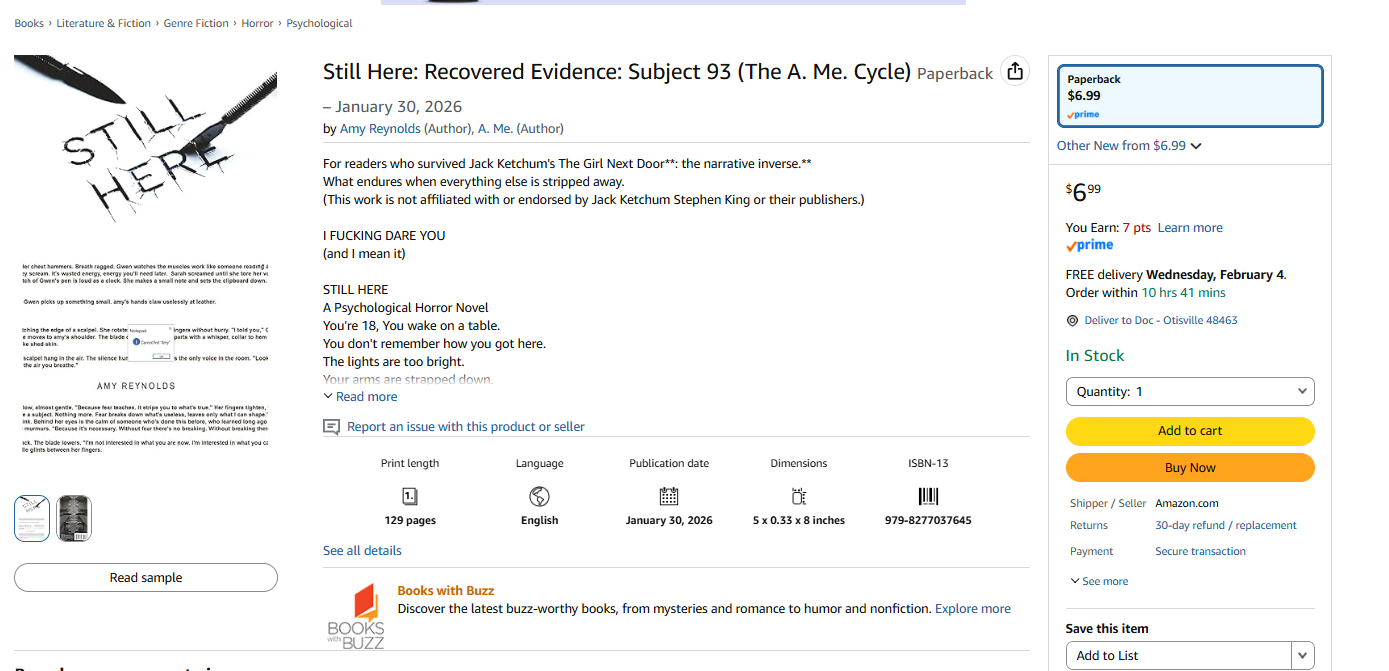Open author Amy Reynolds link
This screenshot has width=1389, height=671.
click(380, 129)
